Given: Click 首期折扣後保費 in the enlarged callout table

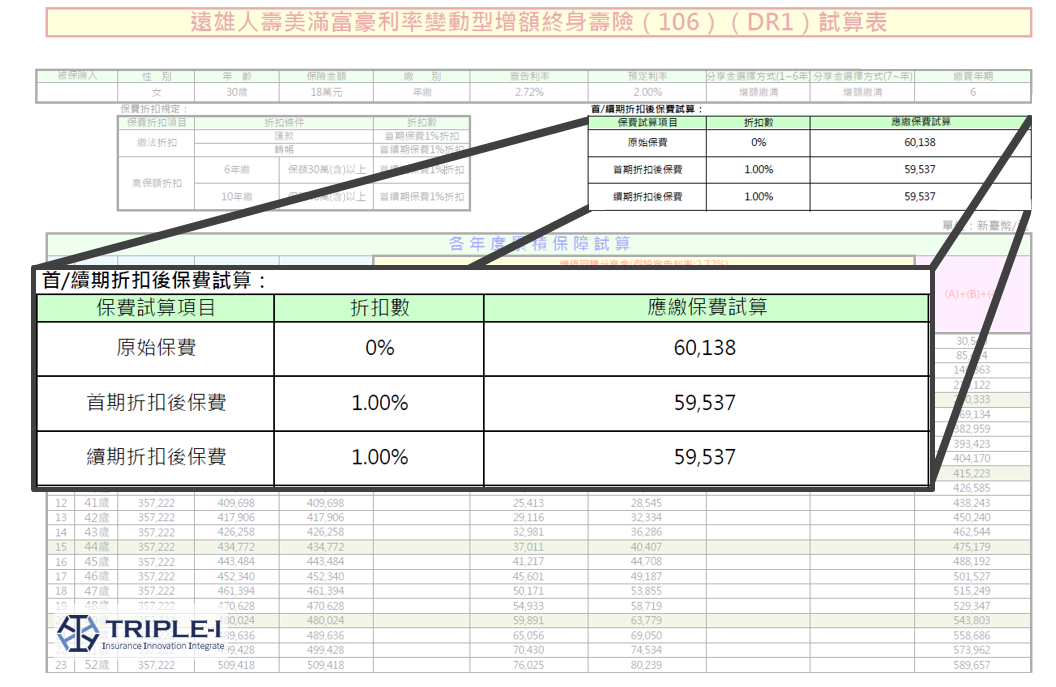Looking at the screenshot, I should [x=156, y=403].
